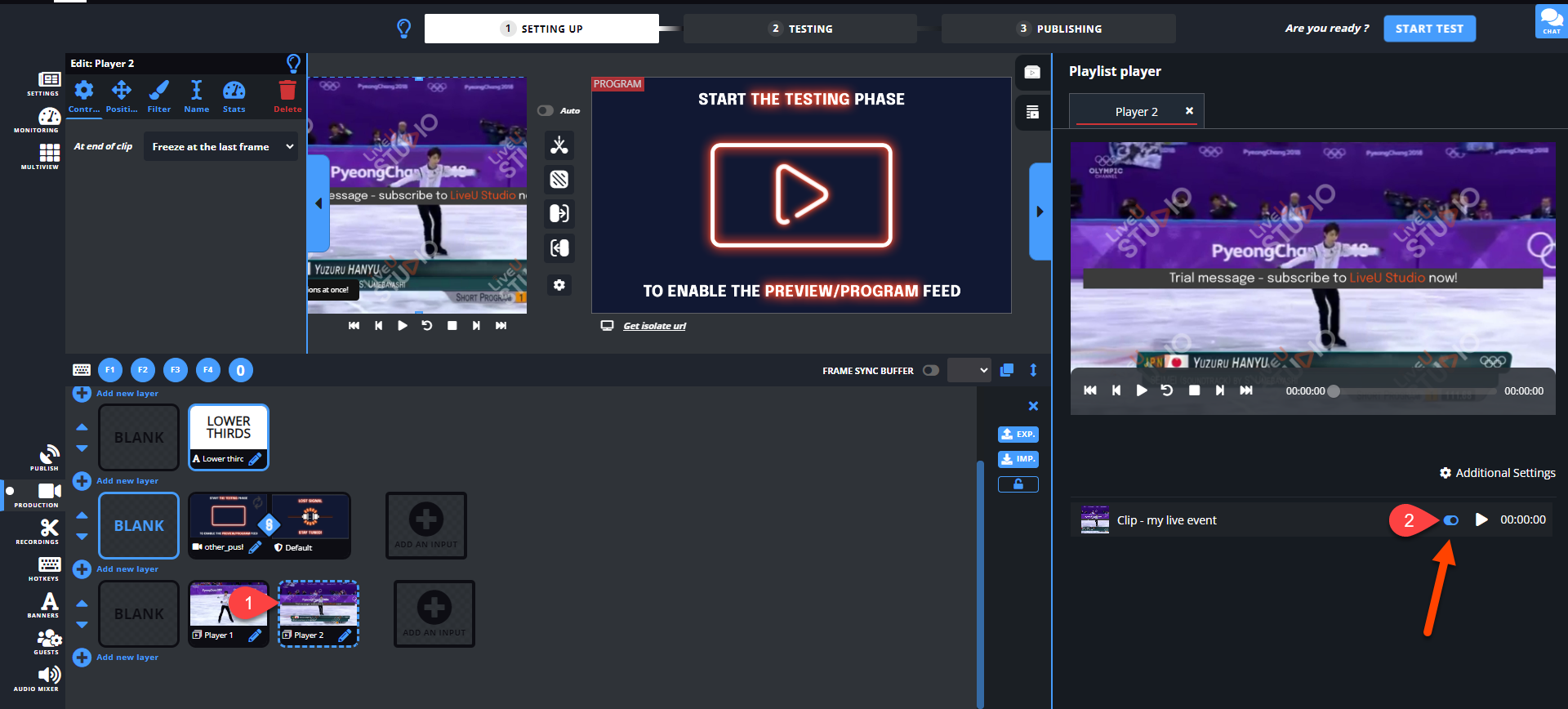1568x709 pixels.
Task: Click the help lightbulb beside Setting Up
Action: coord(403,29)
